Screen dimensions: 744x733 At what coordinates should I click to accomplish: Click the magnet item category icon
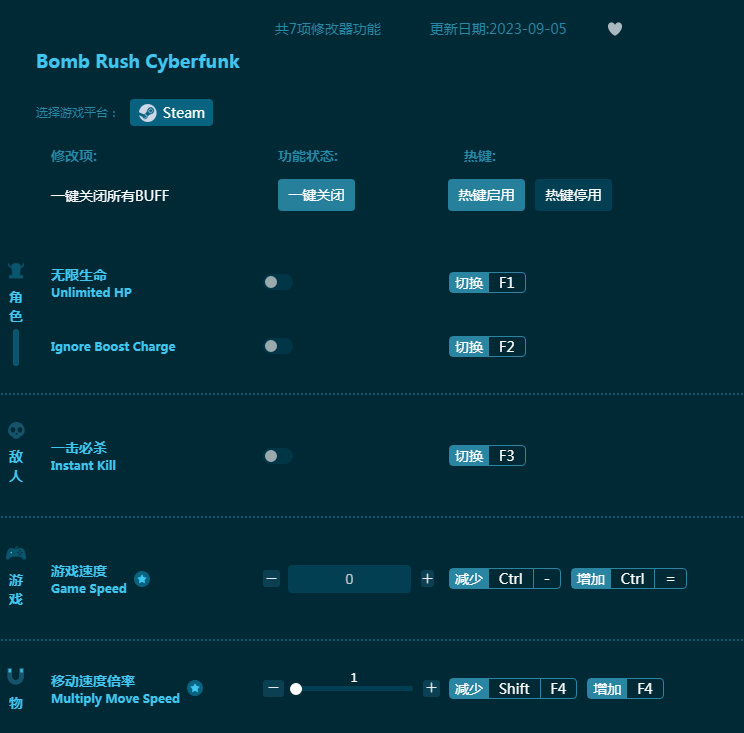point(16,677)
